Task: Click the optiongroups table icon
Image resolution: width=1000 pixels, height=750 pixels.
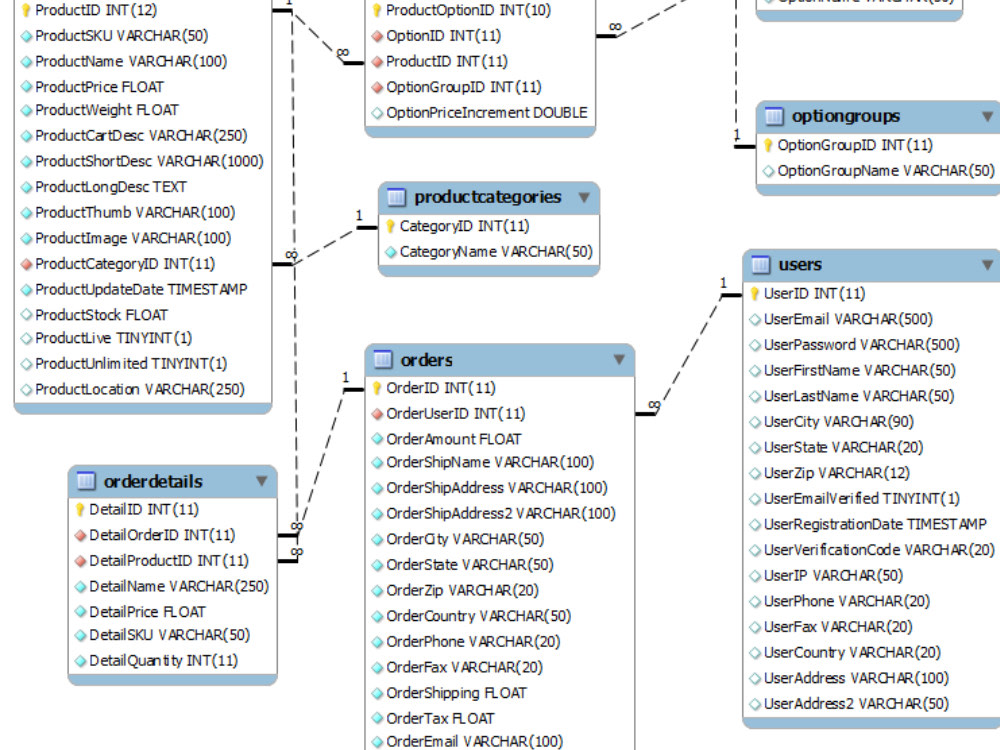Action: [x=774, y=116]
